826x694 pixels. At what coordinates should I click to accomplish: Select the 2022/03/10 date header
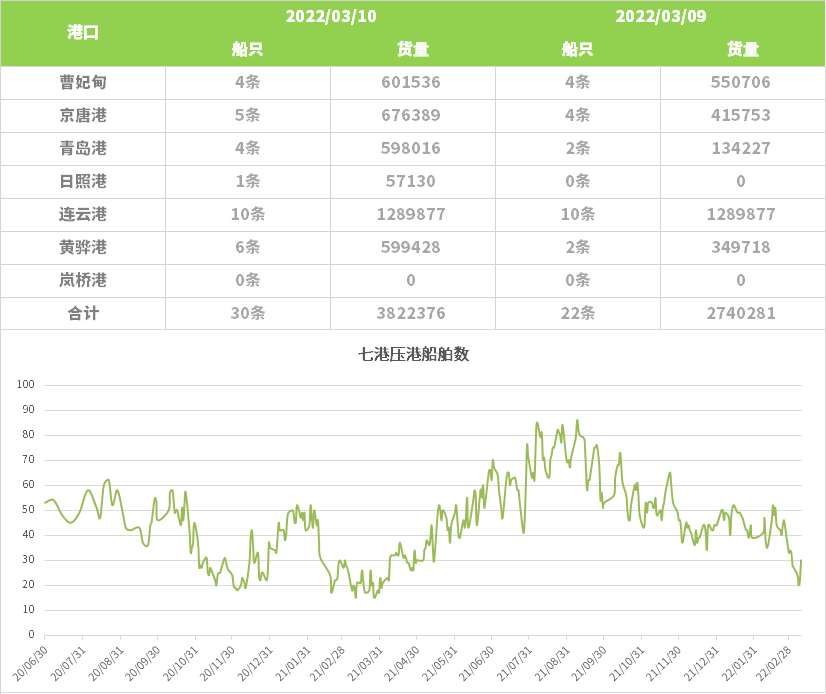pyautogui.click(x=330, y=16)
